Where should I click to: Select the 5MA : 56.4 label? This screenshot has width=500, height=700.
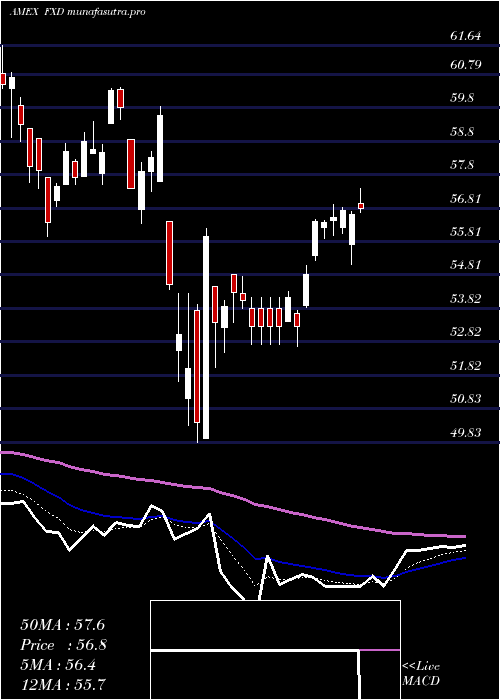60,665
